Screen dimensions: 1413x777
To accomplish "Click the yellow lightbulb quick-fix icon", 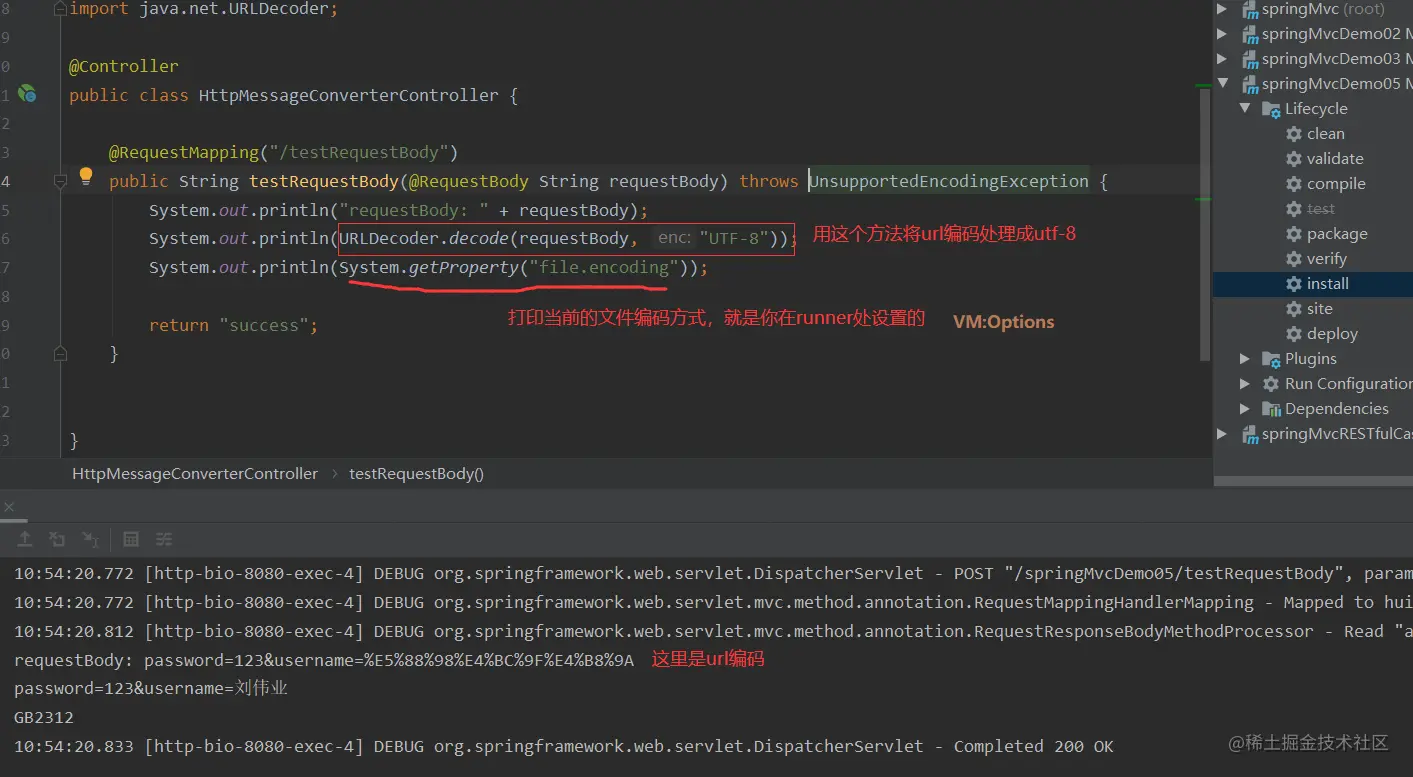I will coord(86,176).
